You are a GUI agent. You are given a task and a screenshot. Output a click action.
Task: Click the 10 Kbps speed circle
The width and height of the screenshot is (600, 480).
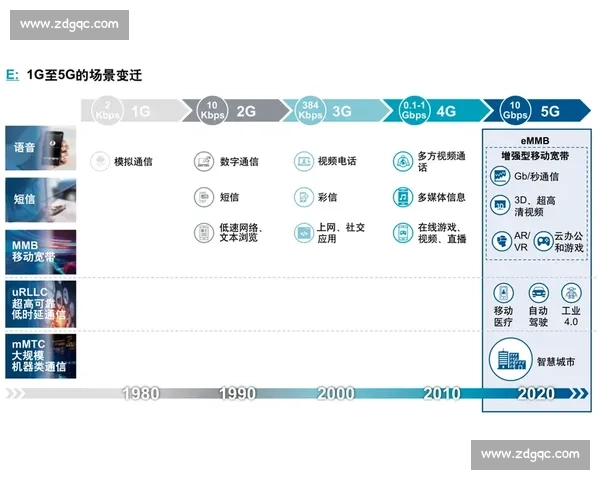click(212, 110)
